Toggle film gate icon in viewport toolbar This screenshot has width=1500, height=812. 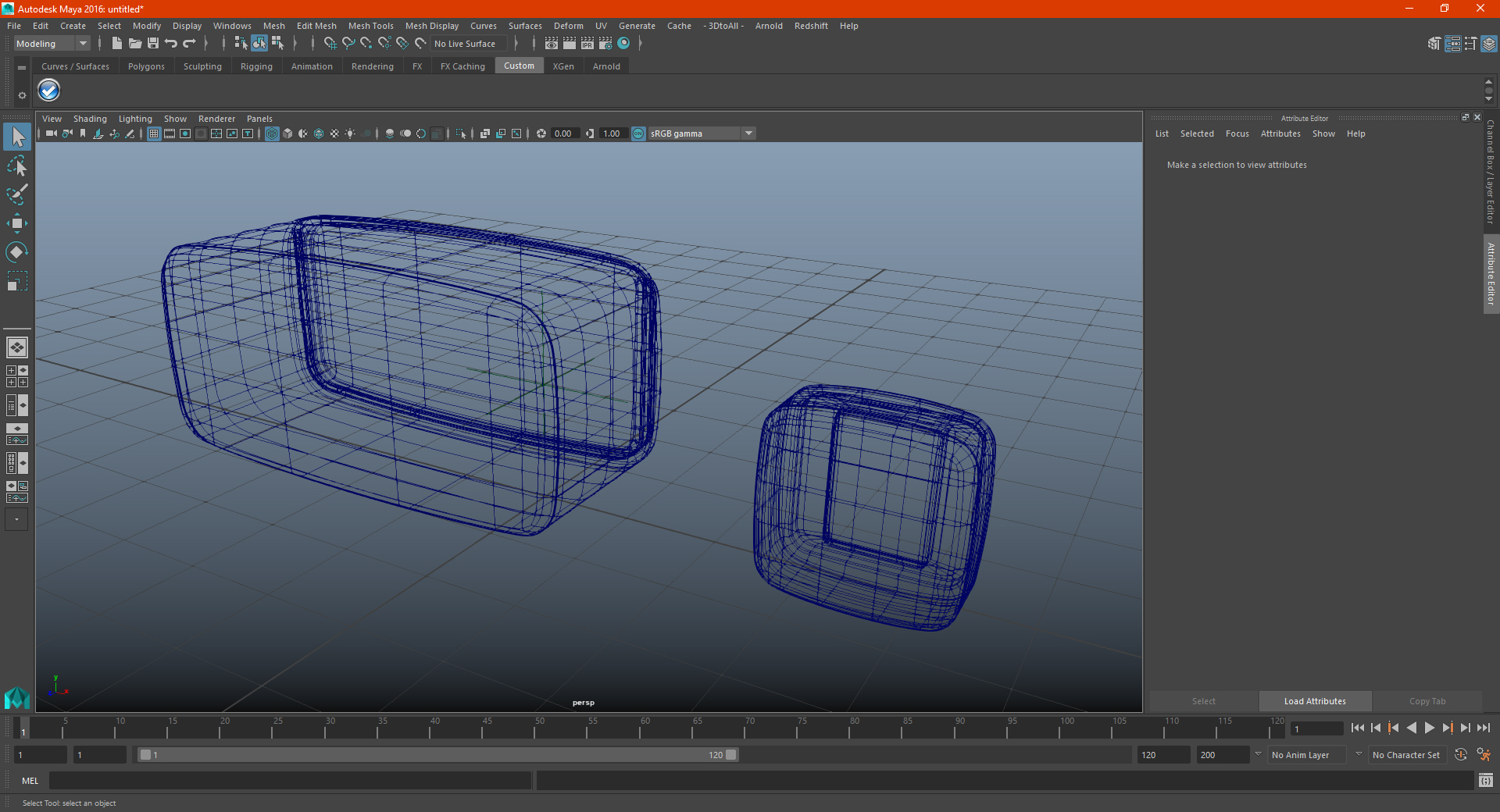tap(170, 134)
